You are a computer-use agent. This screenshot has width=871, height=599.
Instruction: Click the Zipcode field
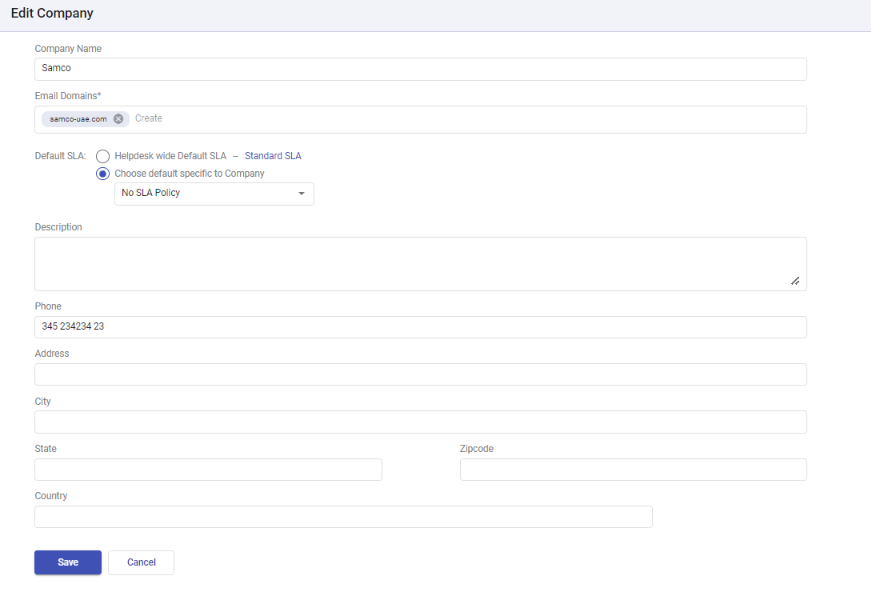pos(633,470)
